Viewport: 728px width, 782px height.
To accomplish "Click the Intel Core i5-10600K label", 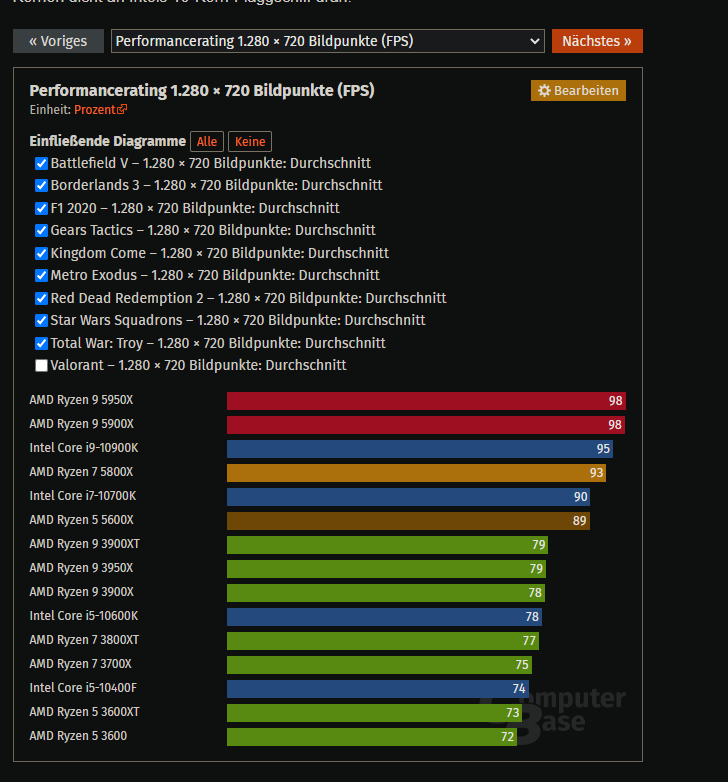I will click(x=84, y=616).
